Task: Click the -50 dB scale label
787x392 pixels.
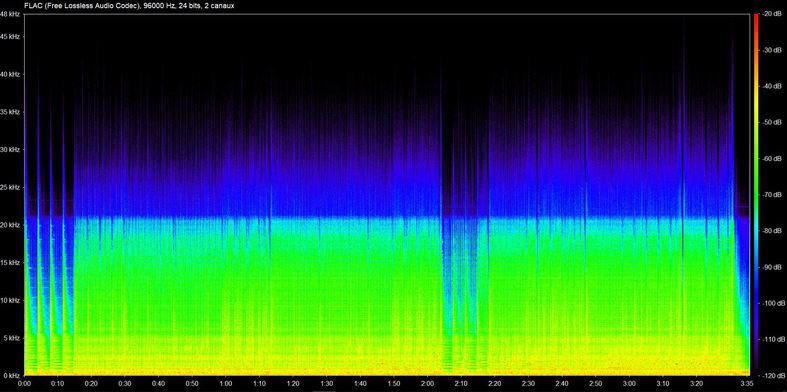Action: tap(772, 122)
